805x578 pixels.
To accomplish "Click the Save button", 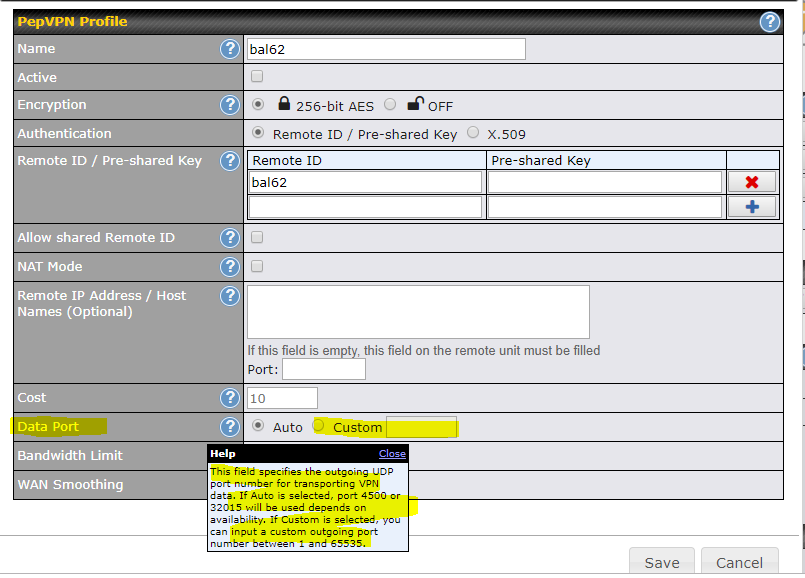I will pos(662,563).
